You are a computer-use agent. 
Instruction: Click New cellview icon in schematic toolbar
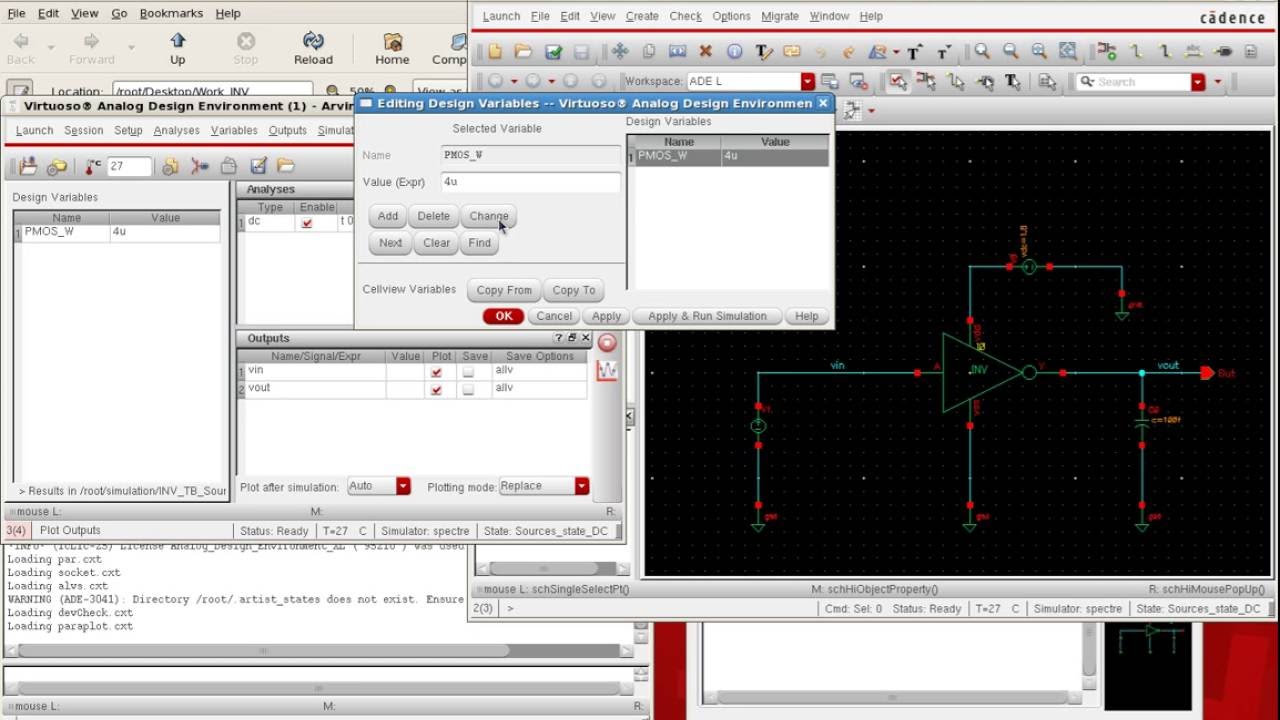494,51
